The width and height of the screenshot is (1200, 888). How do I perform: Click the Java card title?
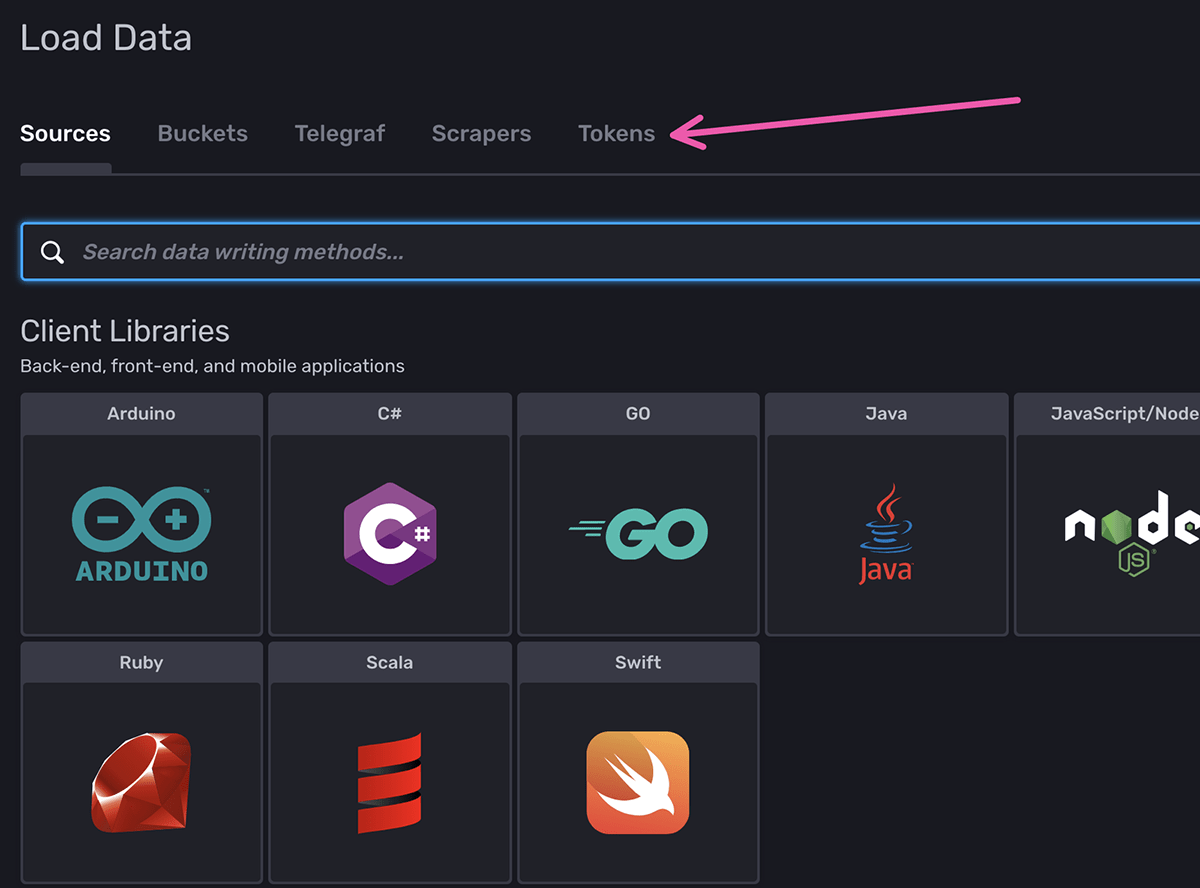[x=886, y=414]
